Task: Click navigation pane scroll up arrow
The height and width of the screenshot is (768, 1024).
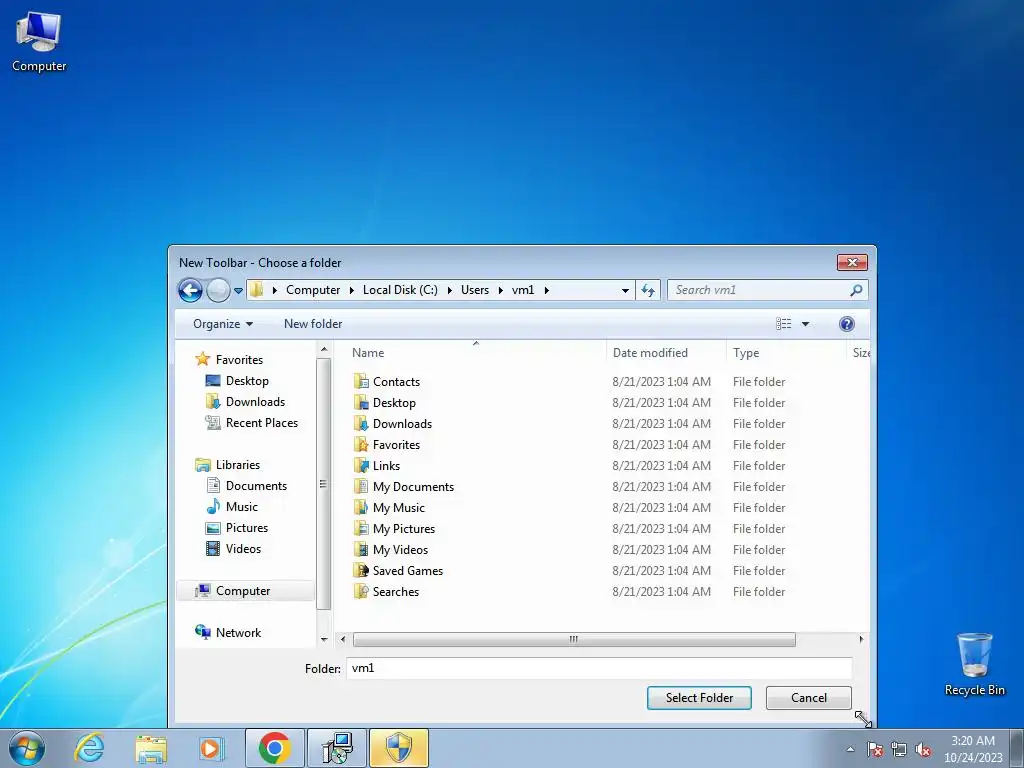Action: 324,350
